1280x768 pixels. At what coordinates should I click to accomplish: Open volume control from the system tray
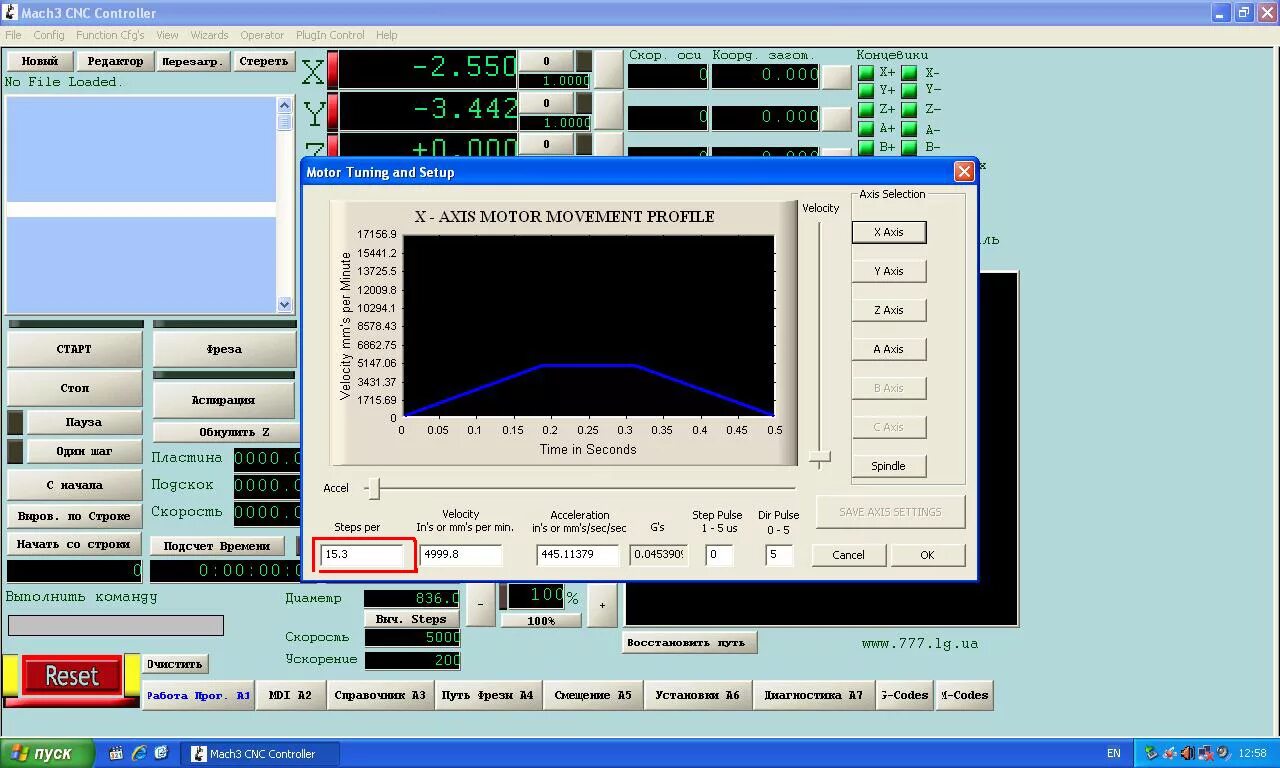pyautogui.click(x=1187, y=753)
